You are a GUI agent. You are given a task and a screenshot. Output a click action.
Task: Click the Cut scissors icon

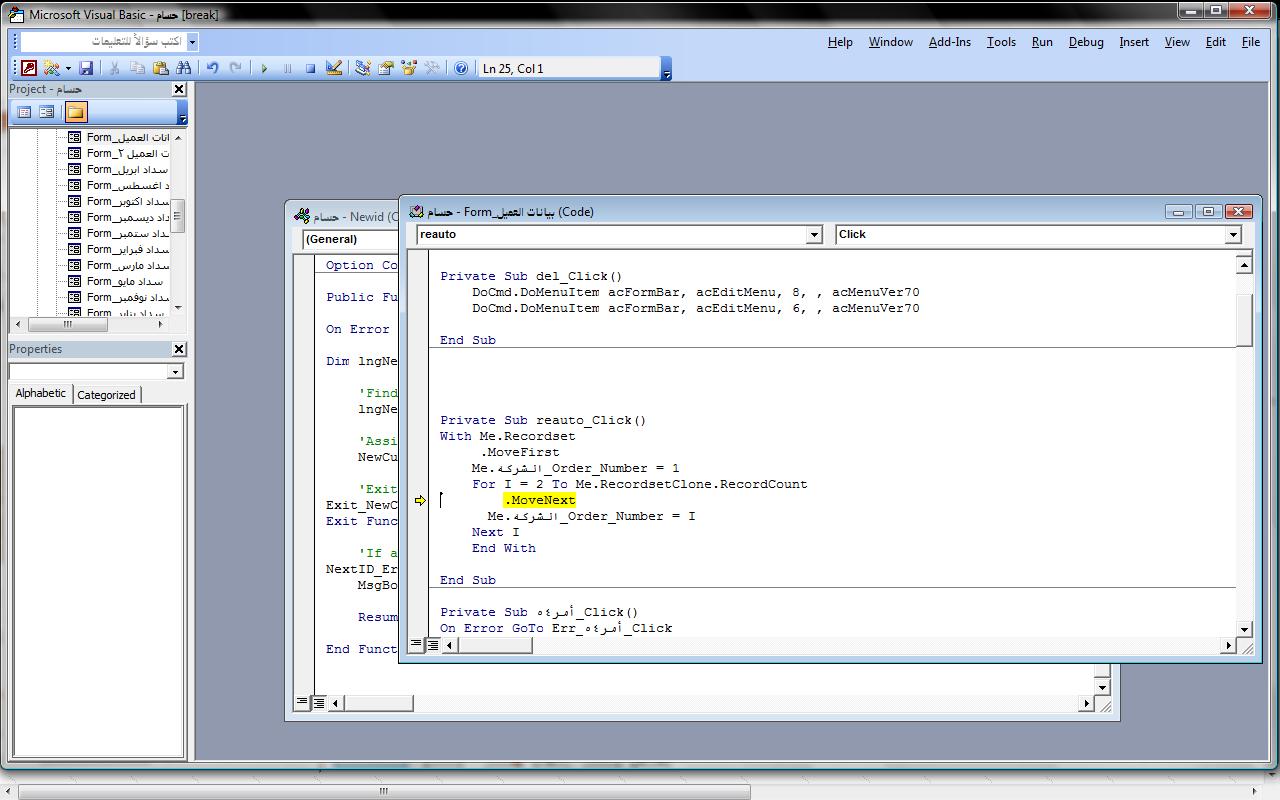(114, 68)
